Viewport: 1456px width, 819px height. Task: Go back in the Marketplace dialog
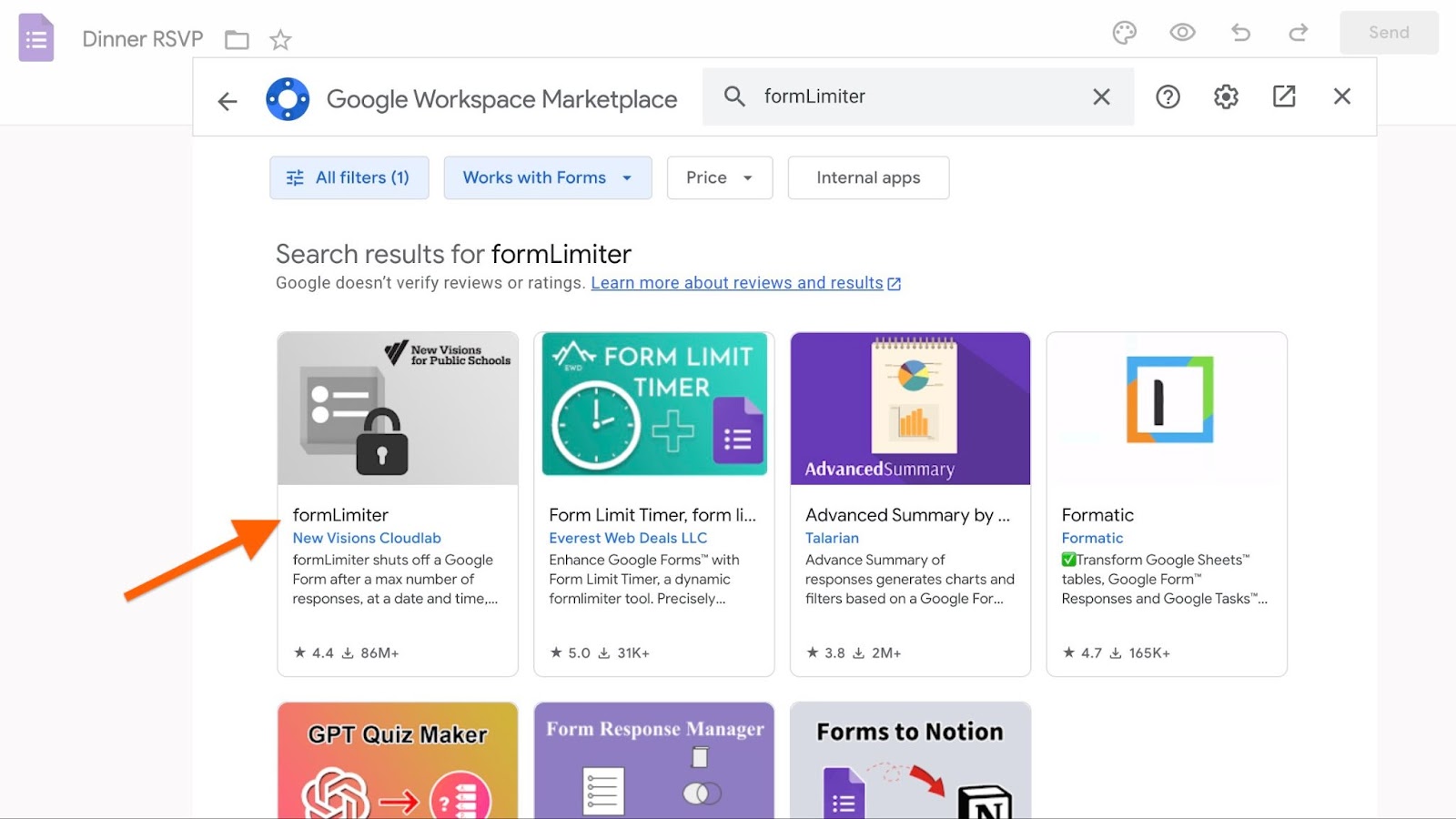227,101
